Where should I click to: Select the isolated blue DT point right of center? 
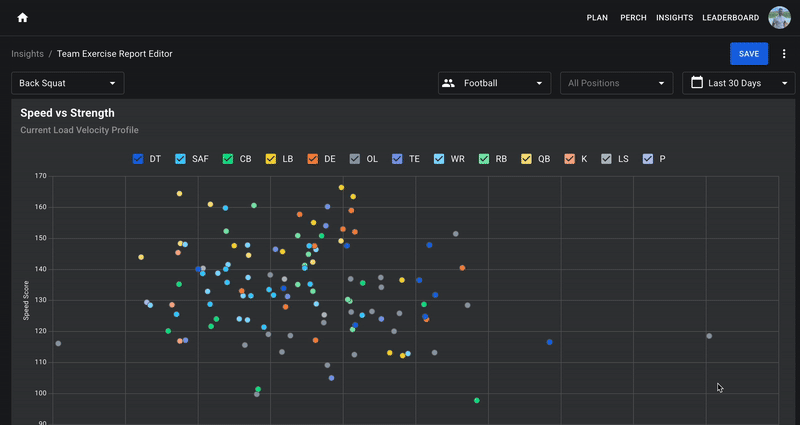(x=549, y=342)
